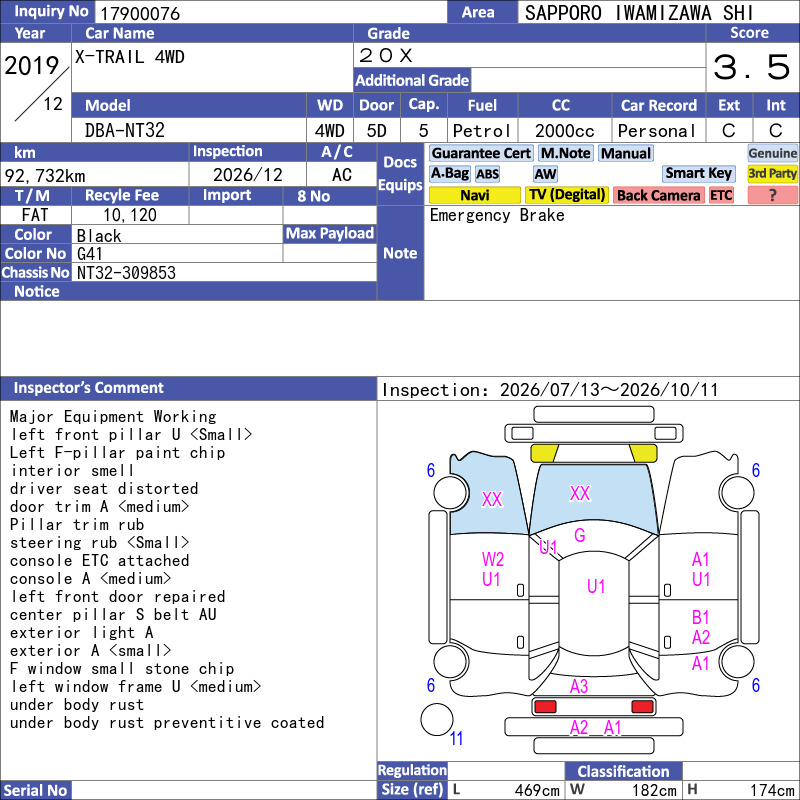This screenshot has height=800, width=800.
Task: Click the comment 'left front door repaired'
Action: pos(118,596)
